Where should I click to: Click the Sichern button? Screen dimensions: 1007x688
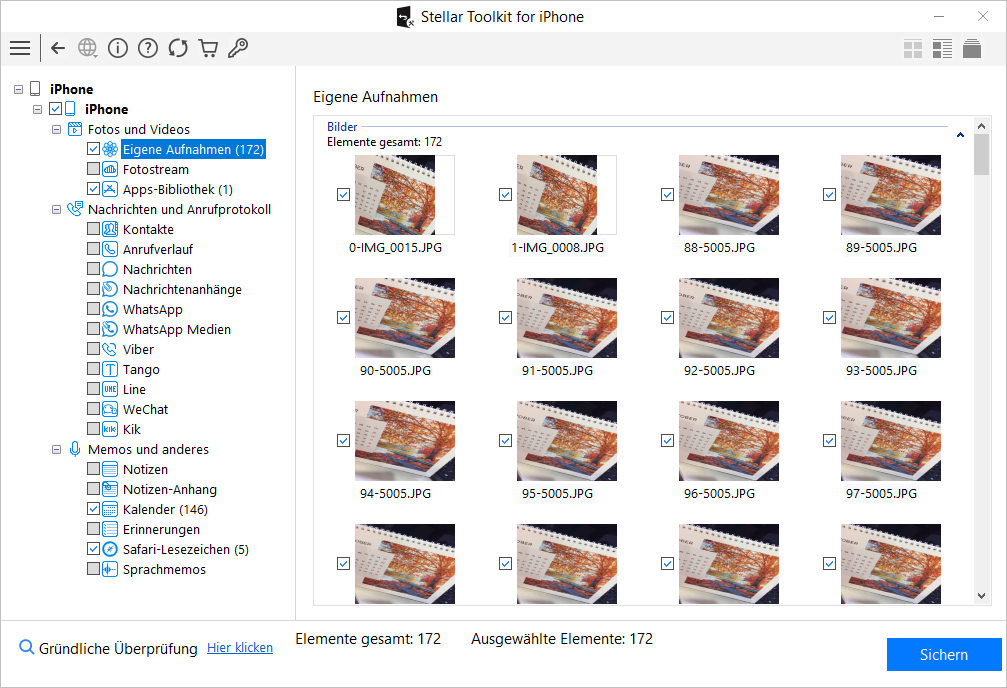[943, 655]
